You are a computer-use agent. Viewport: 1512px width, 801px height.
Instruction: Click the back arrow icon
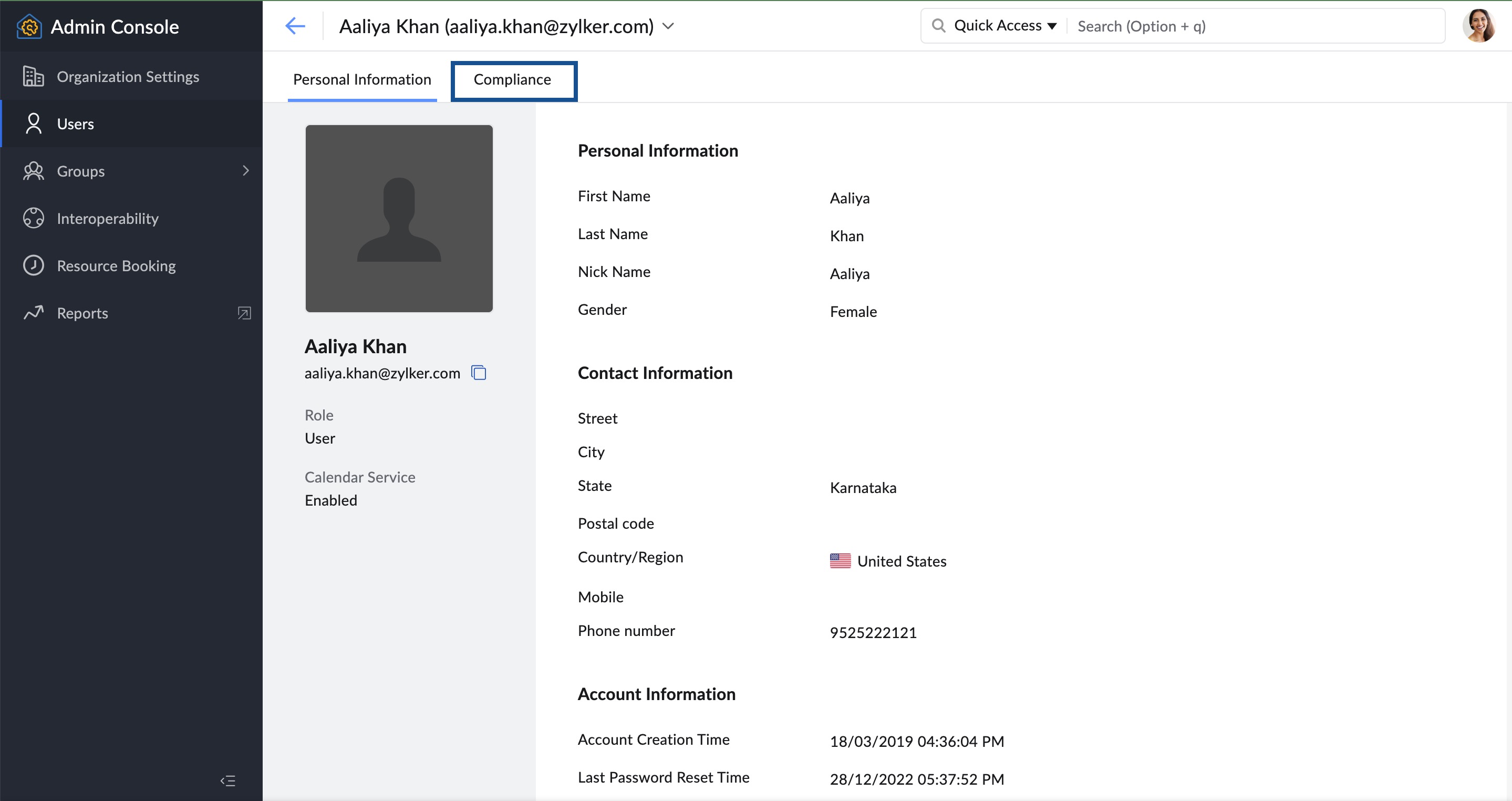295,26
